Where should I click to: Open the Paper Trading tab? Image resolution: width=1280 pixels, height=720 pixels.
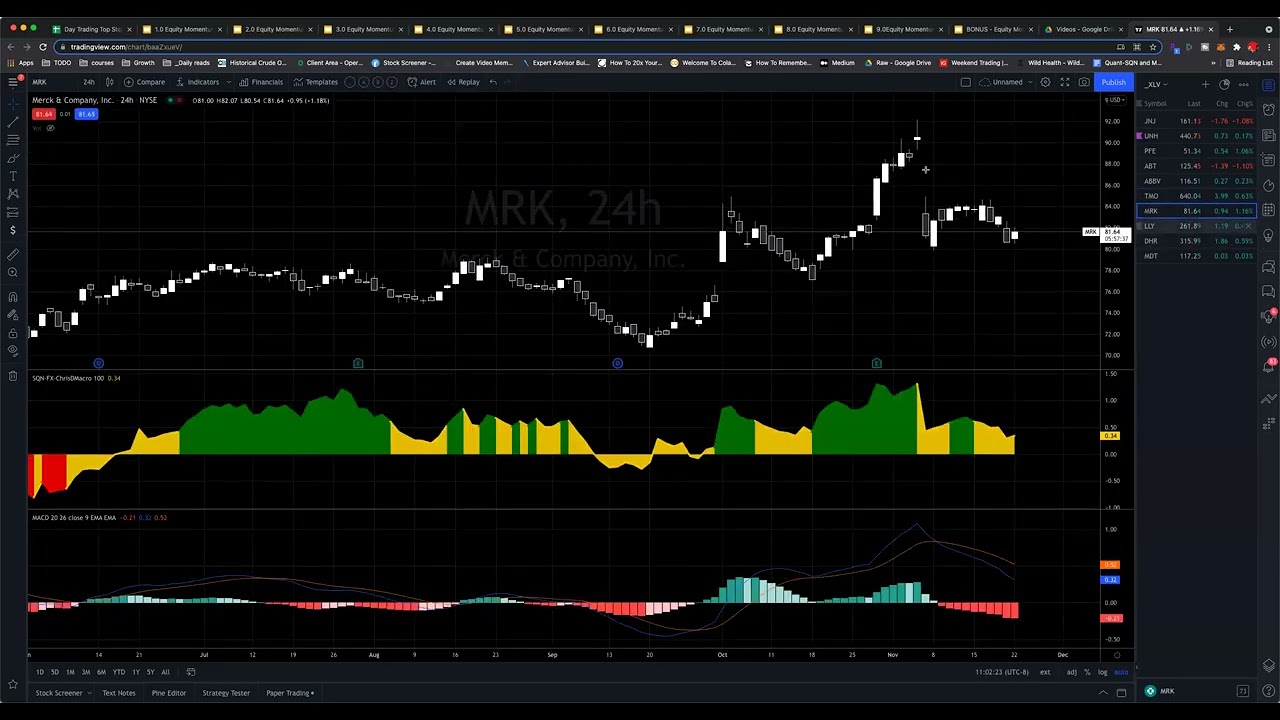(x=289, y=693)
